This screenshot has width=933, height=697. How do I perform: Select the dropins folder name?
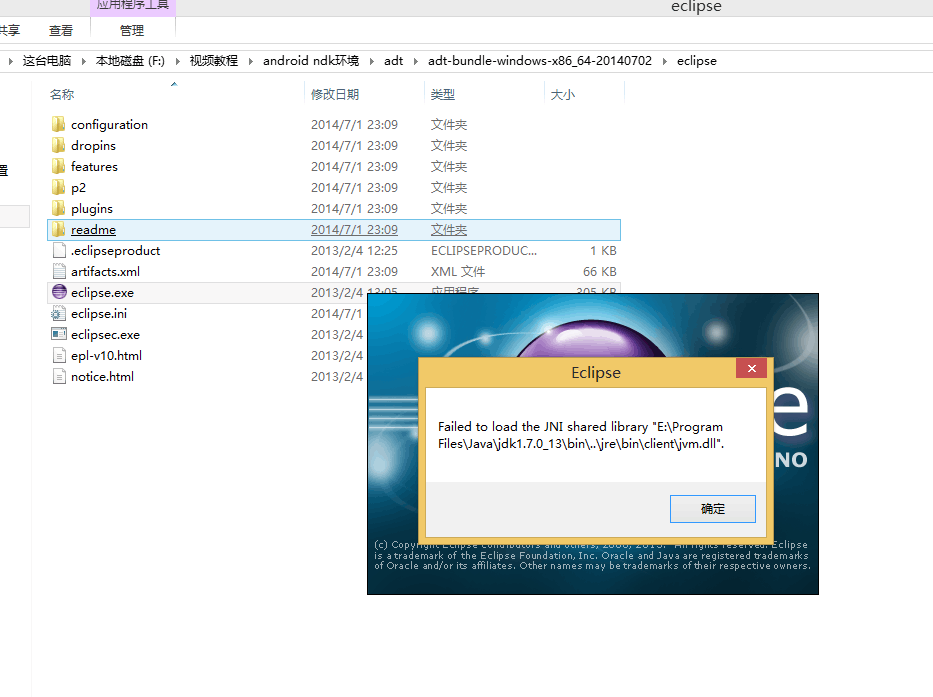pos(93,145)
